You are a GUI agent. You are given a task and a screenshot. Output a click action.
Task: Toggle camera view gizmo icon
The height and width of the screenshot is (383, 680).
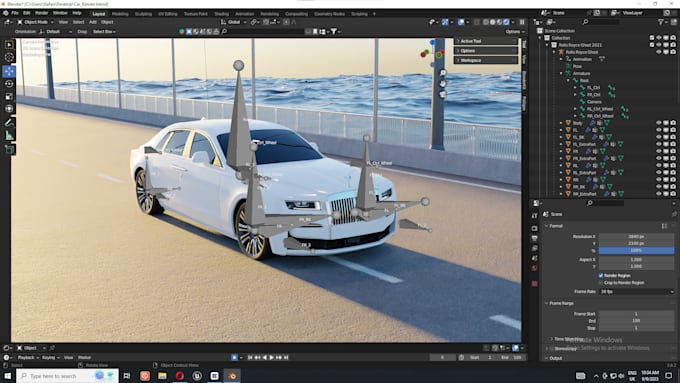click(443, 94)
